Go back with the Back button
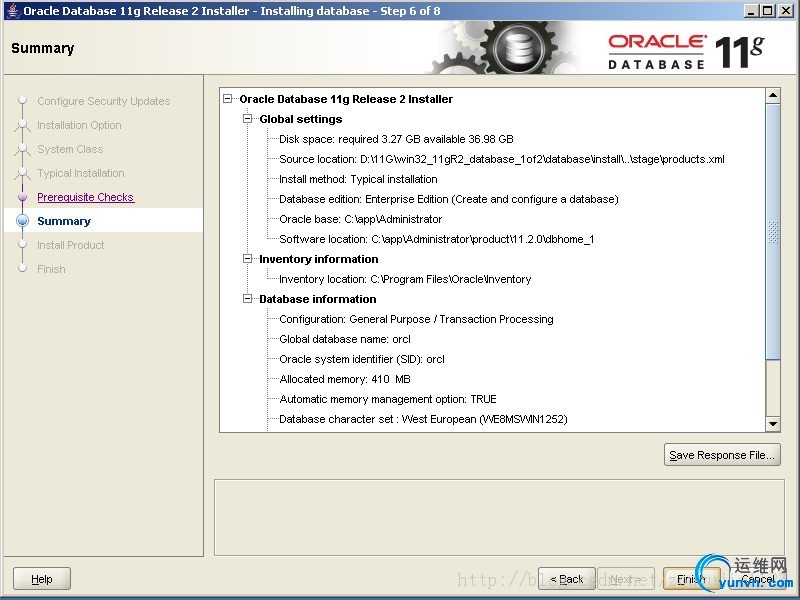 click(567, 579)
